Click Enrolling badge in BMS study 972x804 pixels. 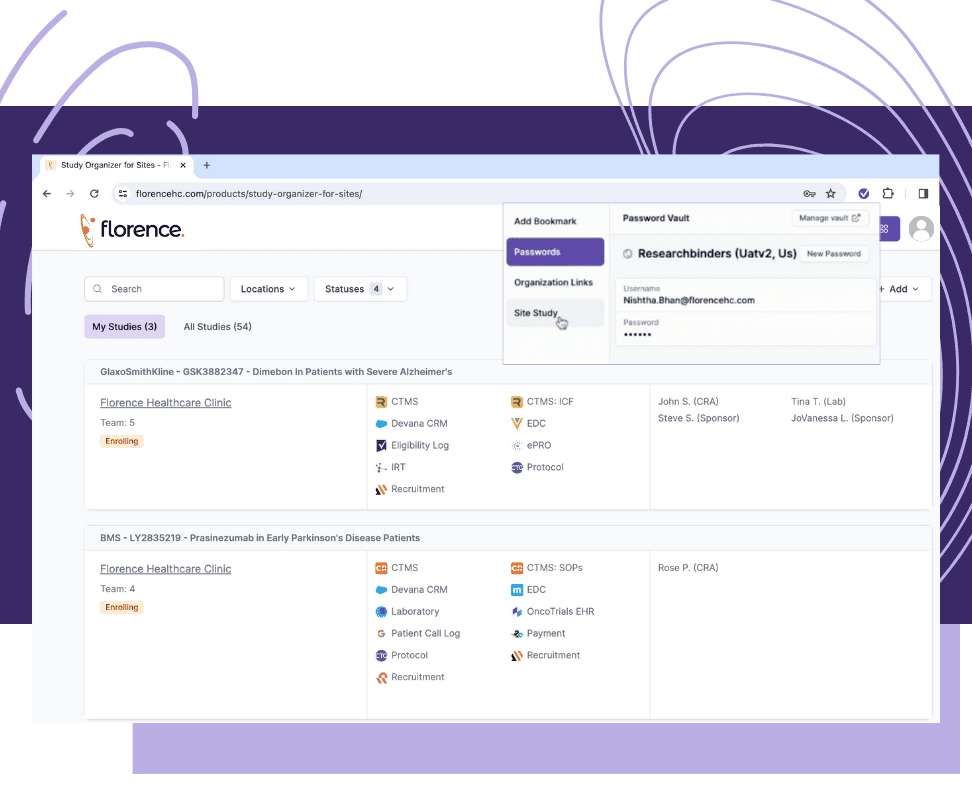[x=122, y=607]
